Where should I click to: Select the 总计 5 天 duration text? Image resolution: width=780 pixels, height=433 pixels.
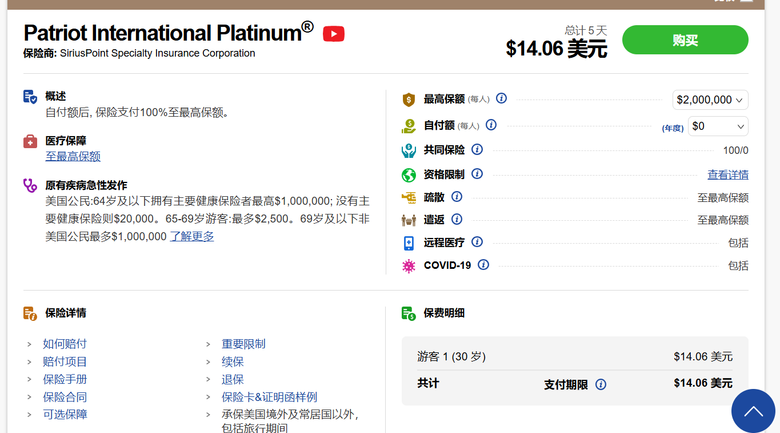(x=586, y=30)
